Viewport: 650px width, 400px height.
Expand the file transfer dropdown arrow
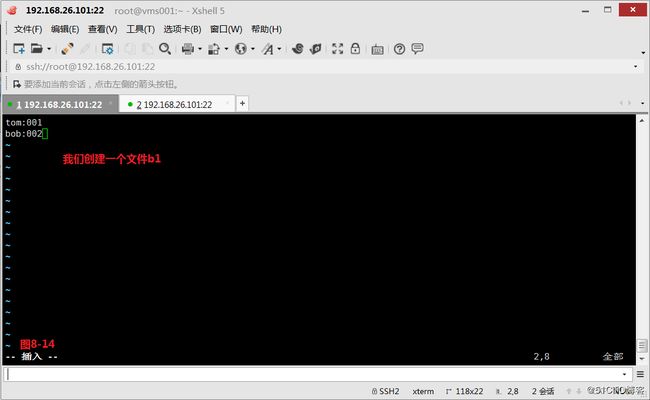(226, 49)
